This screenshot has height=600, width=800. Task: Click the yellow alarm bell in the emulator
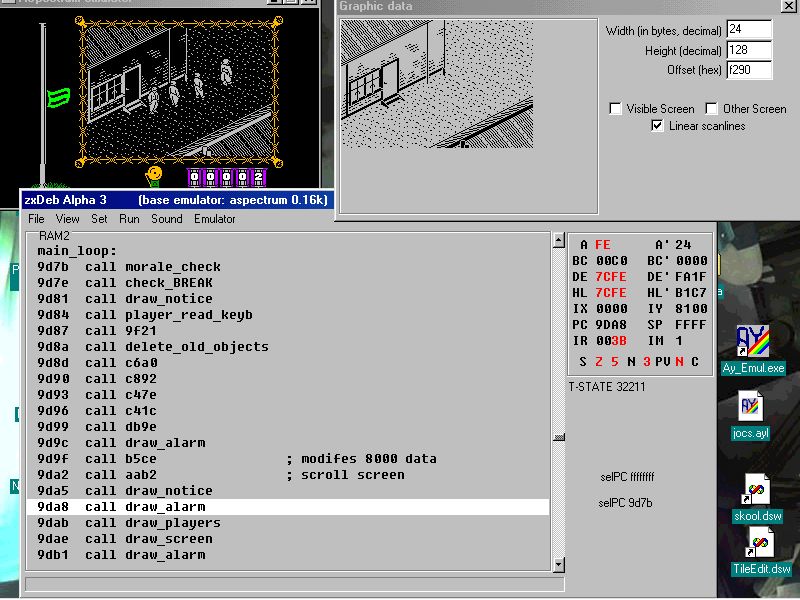coord(153,176)
